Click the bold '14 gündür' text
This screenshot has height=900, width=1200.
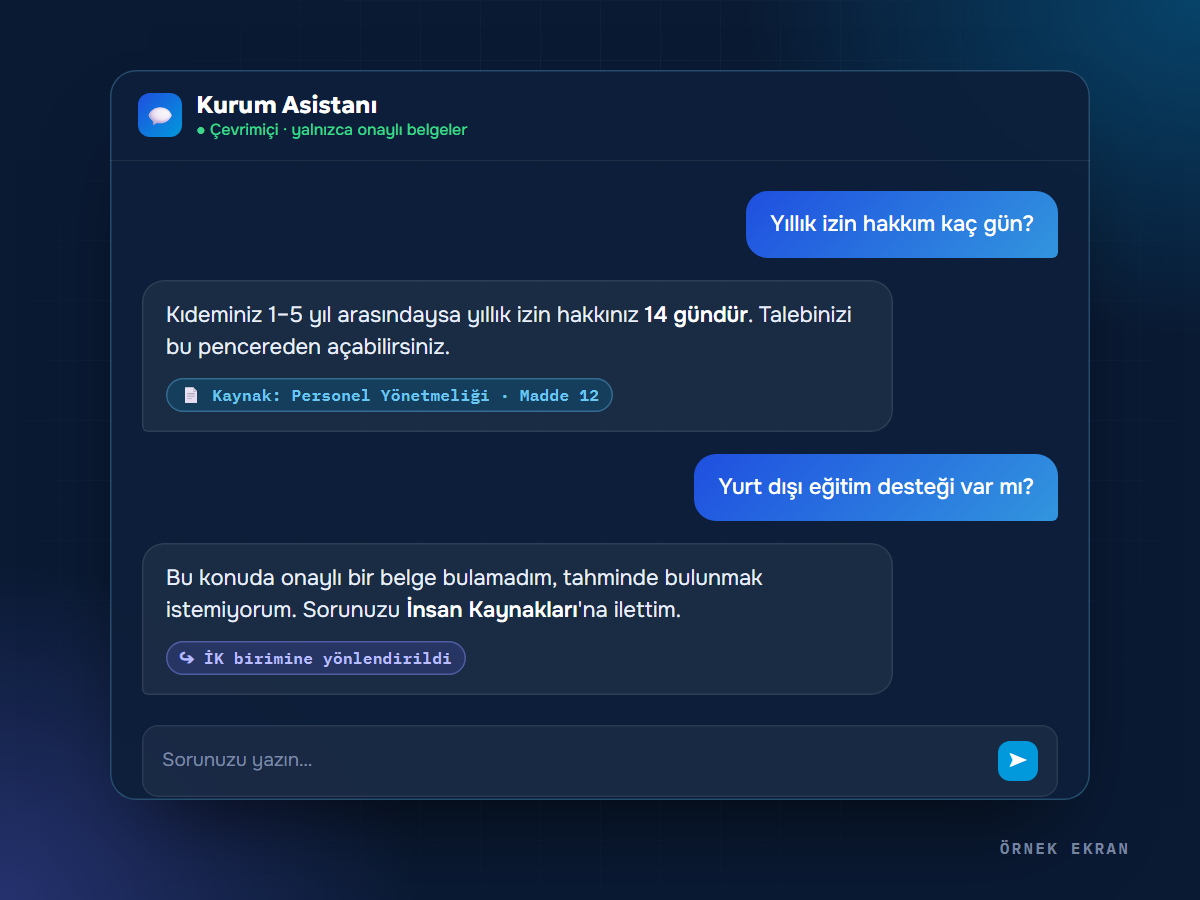(x=696, y=314)
